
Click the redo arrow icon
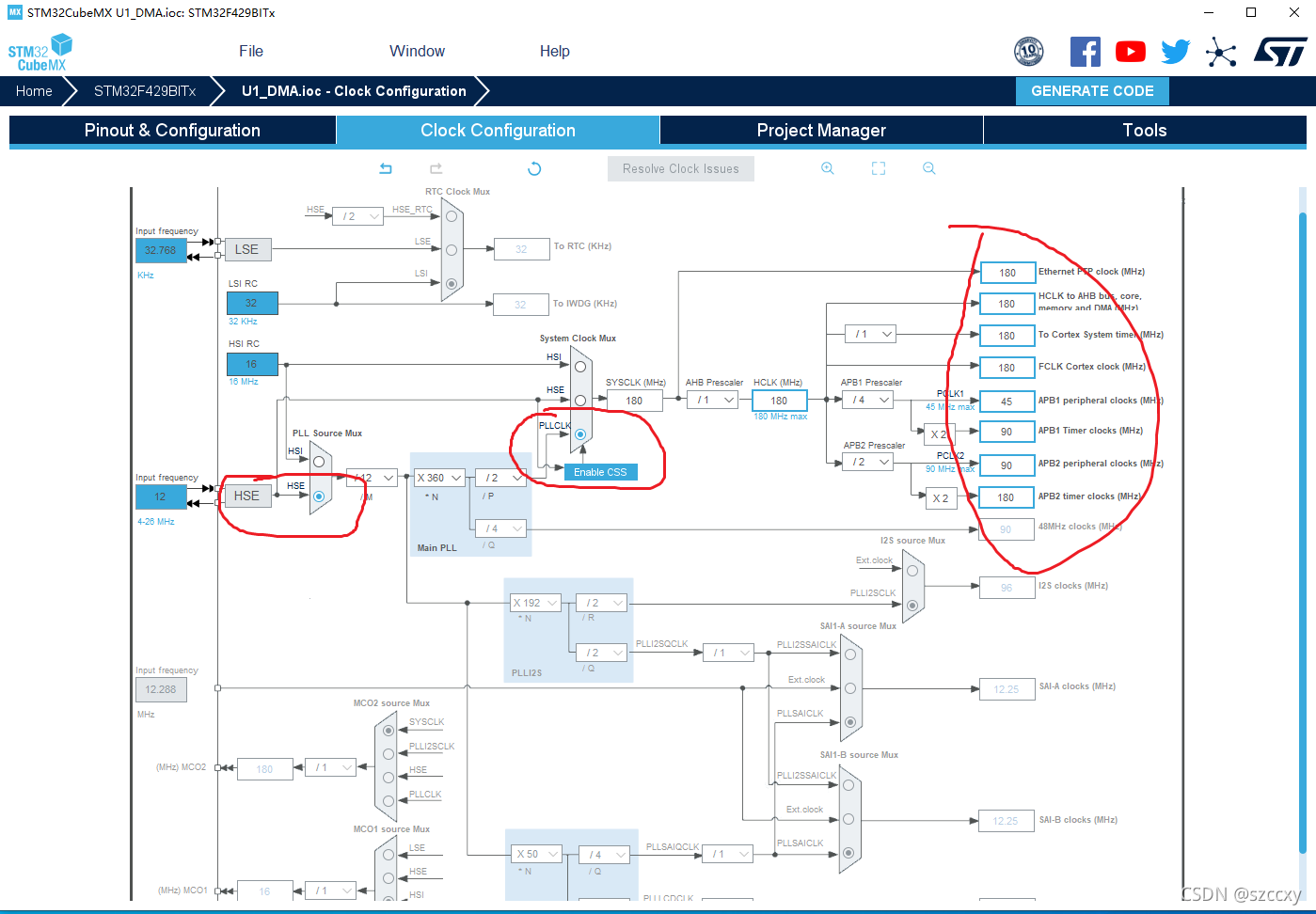click(x=436, y=168)
